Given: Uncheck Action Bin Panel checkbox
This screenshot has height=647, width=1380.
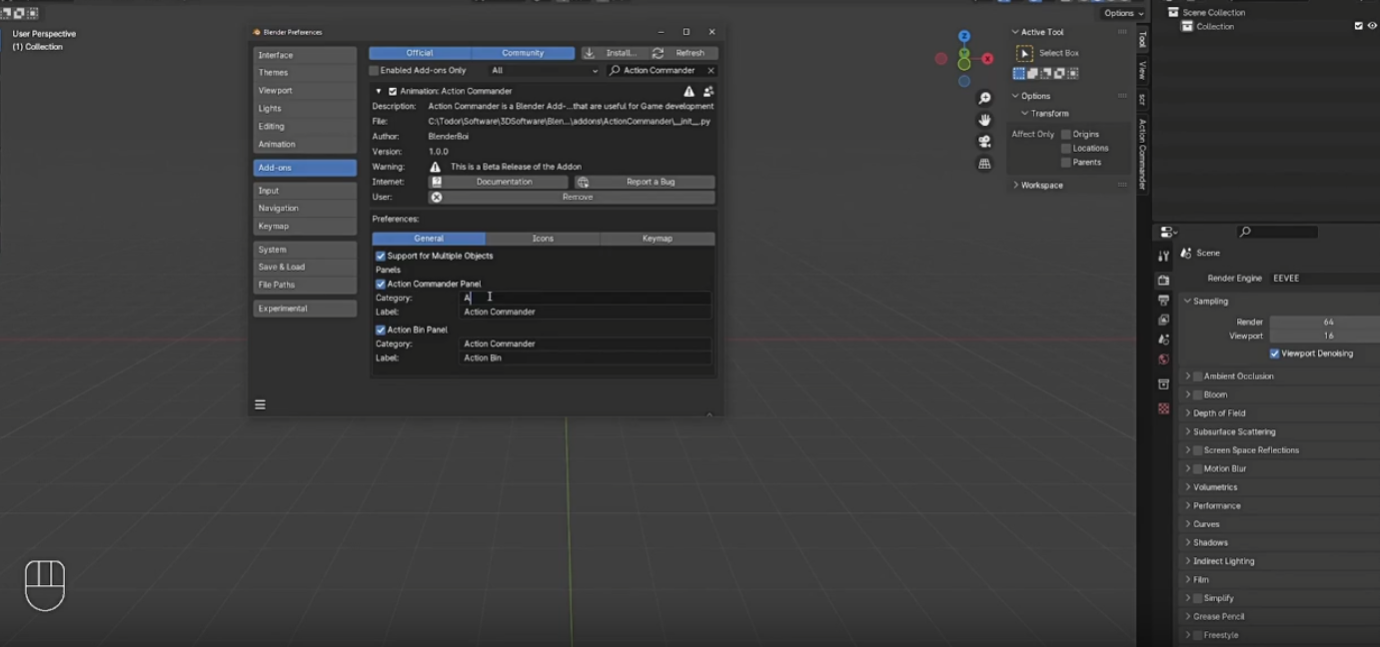Looking at the screenshot, I should tap(380, 330).
